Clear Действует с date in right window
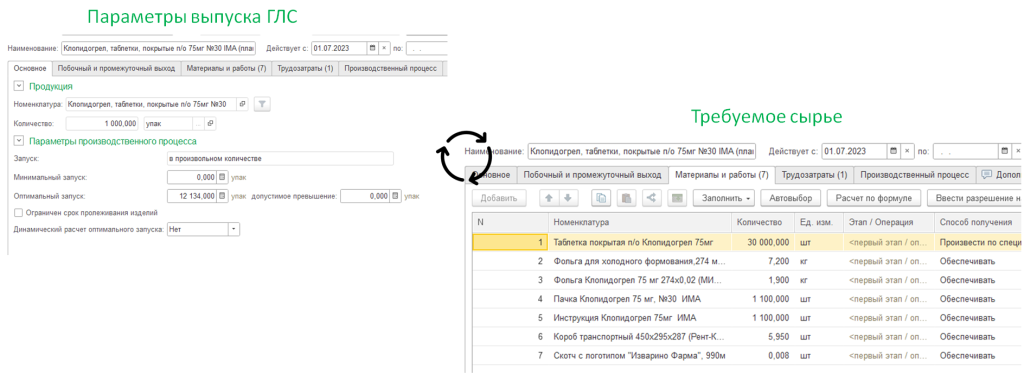 (908, 152)
